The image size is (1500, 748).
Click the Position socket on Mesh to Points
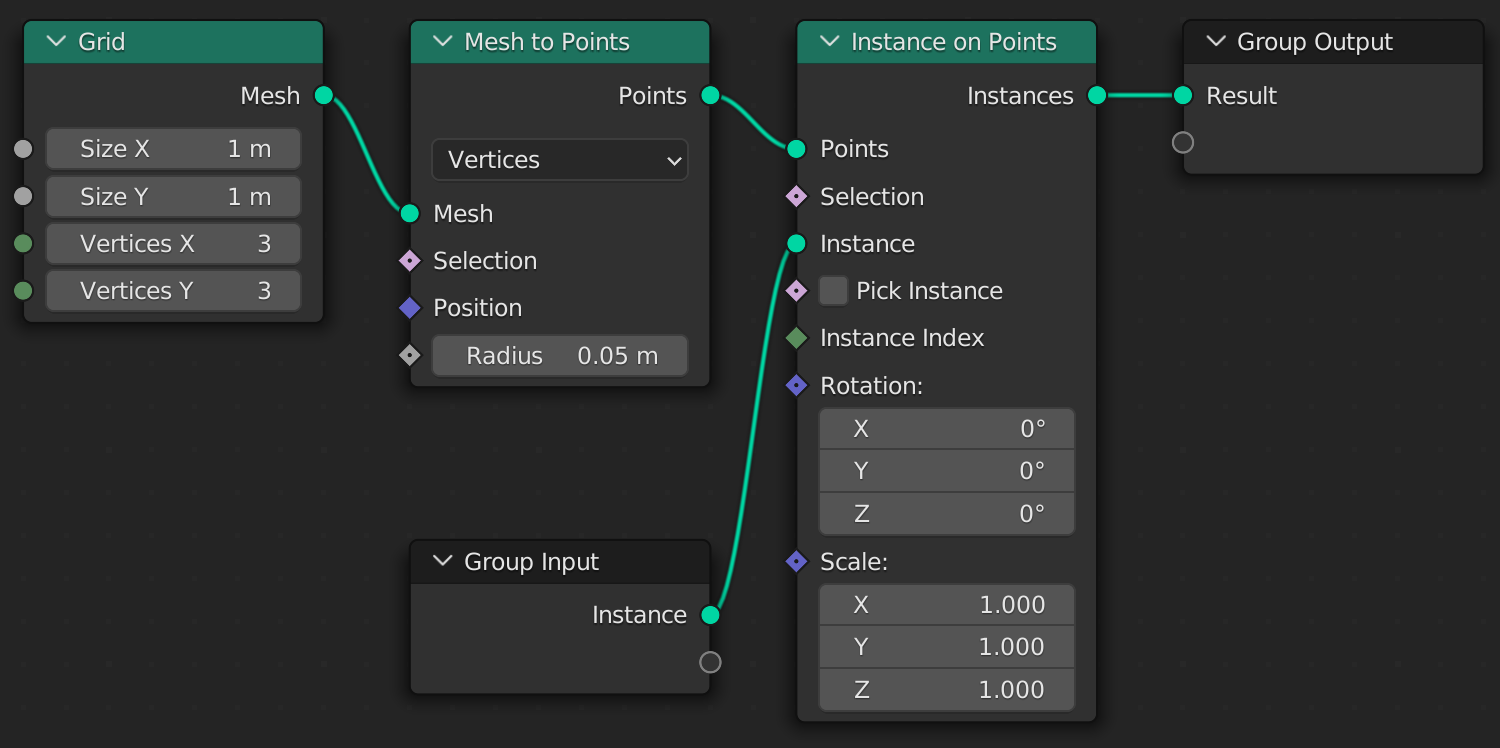pyautogui.click(x=409, y=308)
